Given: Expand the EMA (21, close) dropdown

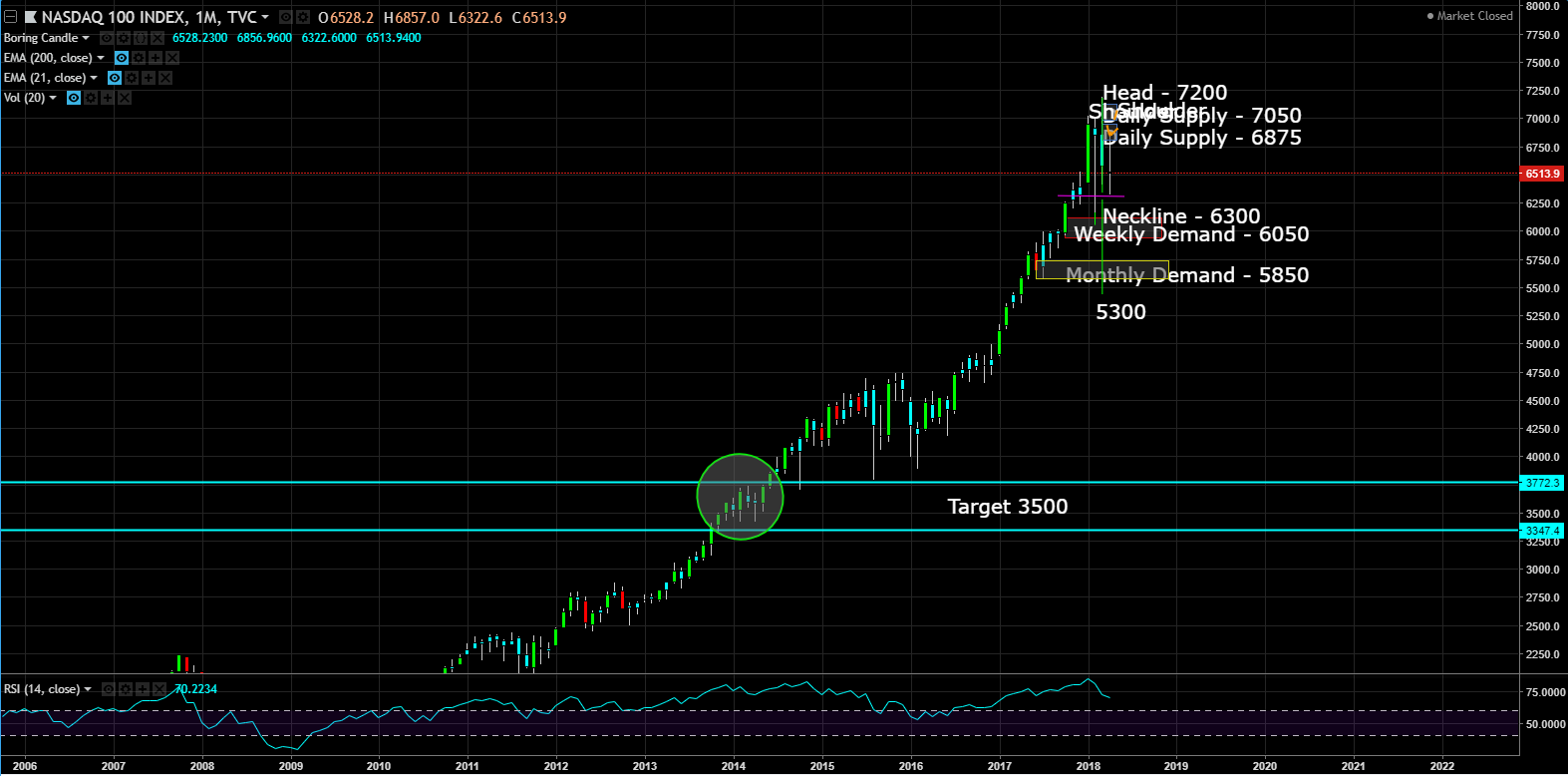Looking at the screenshot, I should (94, 78).
